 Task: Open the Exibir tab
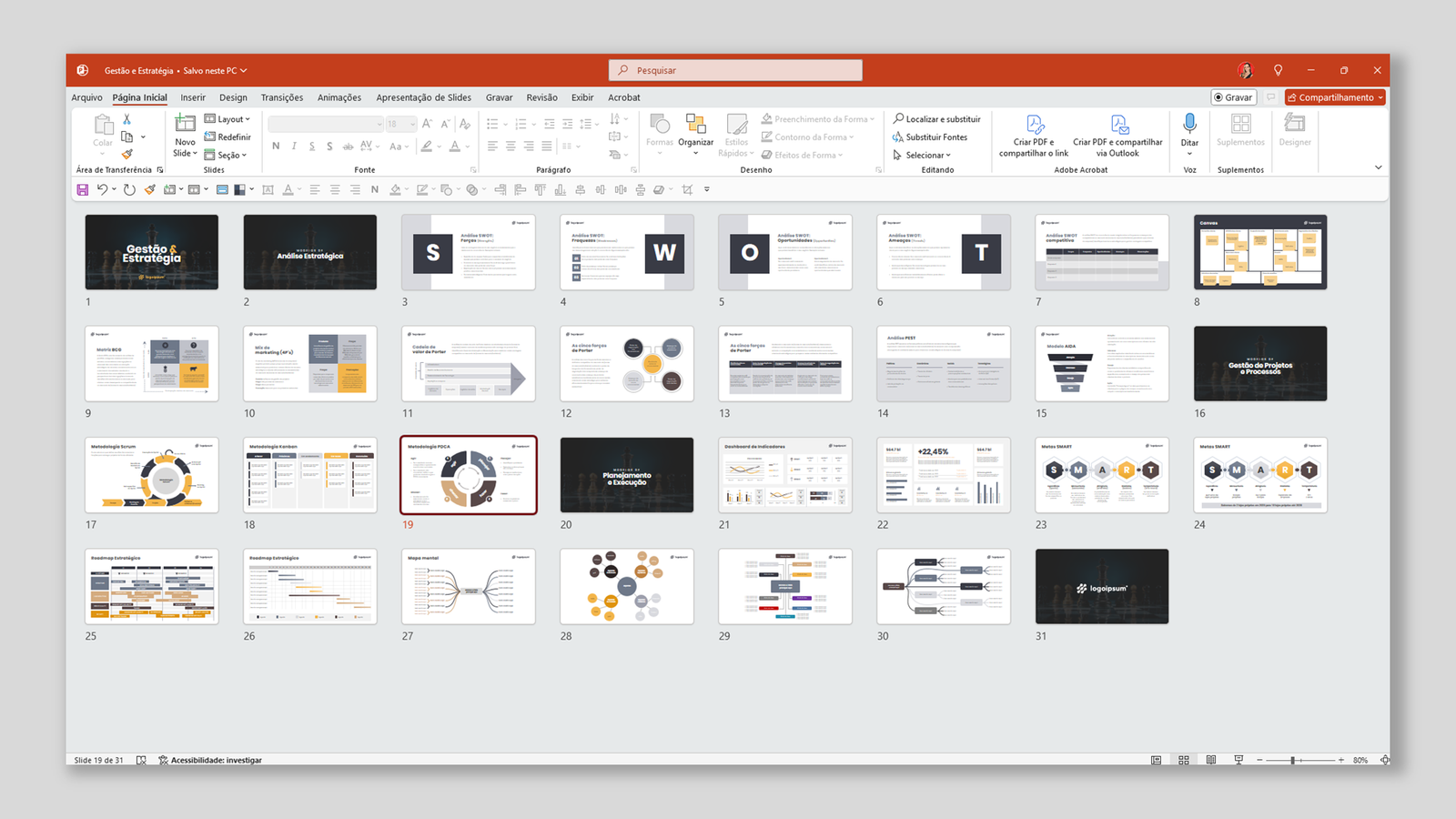(x=582, y=97)
